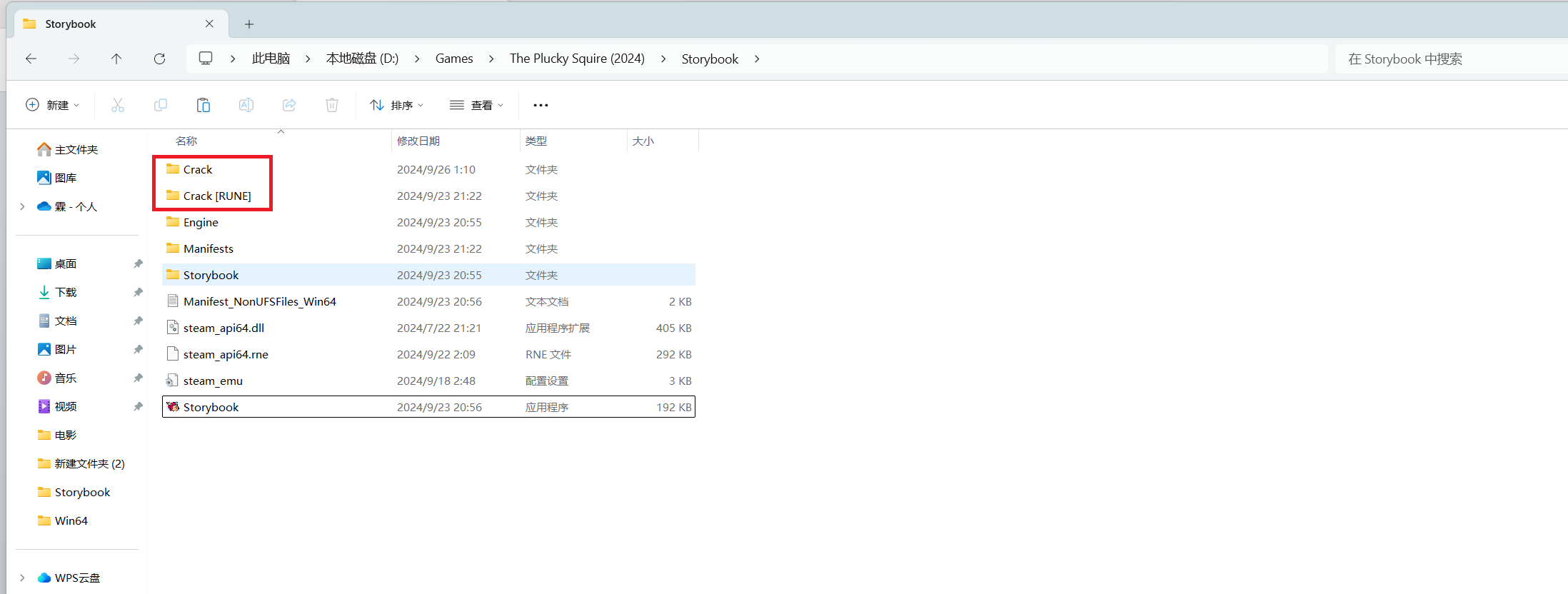Open 下载 downloads in sidebar
The height and width of the screenshot is (594, 1568).
(x=56, y=292)
